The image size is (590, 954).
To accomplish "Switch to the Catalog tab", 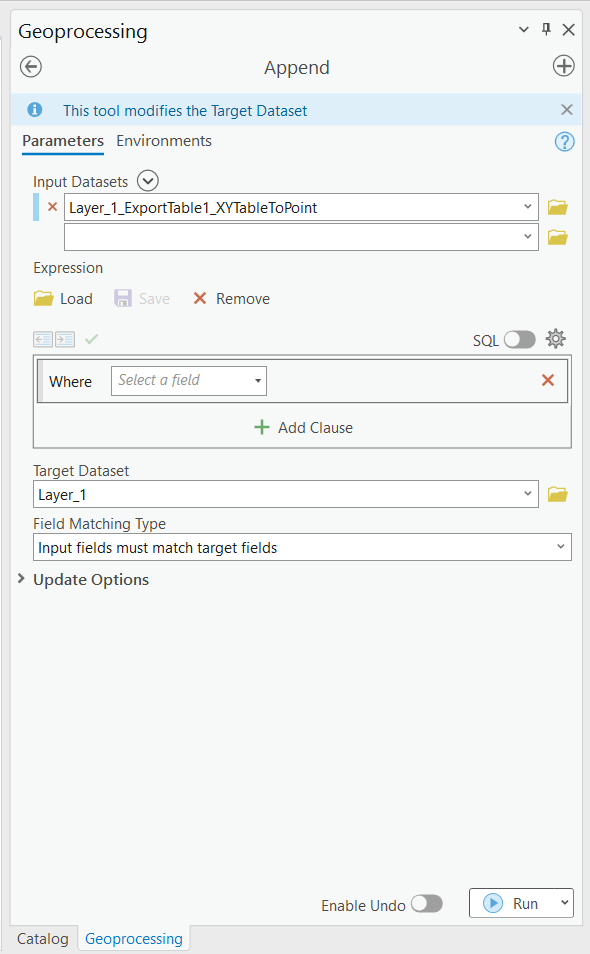I will coord(42,939).
